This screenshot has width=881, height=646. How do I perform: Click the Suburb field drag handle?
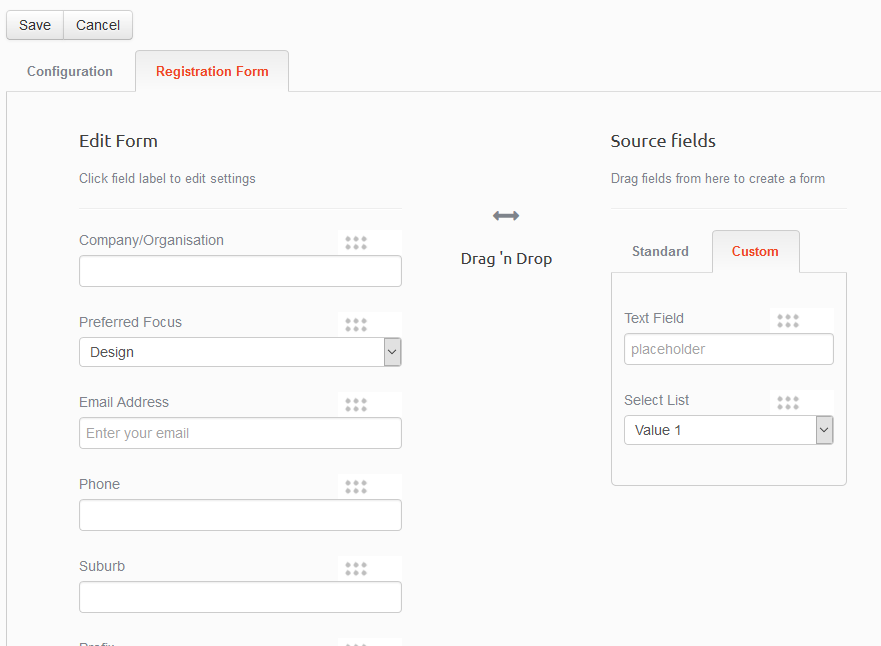pyautogui.click(x=356, y=568)
